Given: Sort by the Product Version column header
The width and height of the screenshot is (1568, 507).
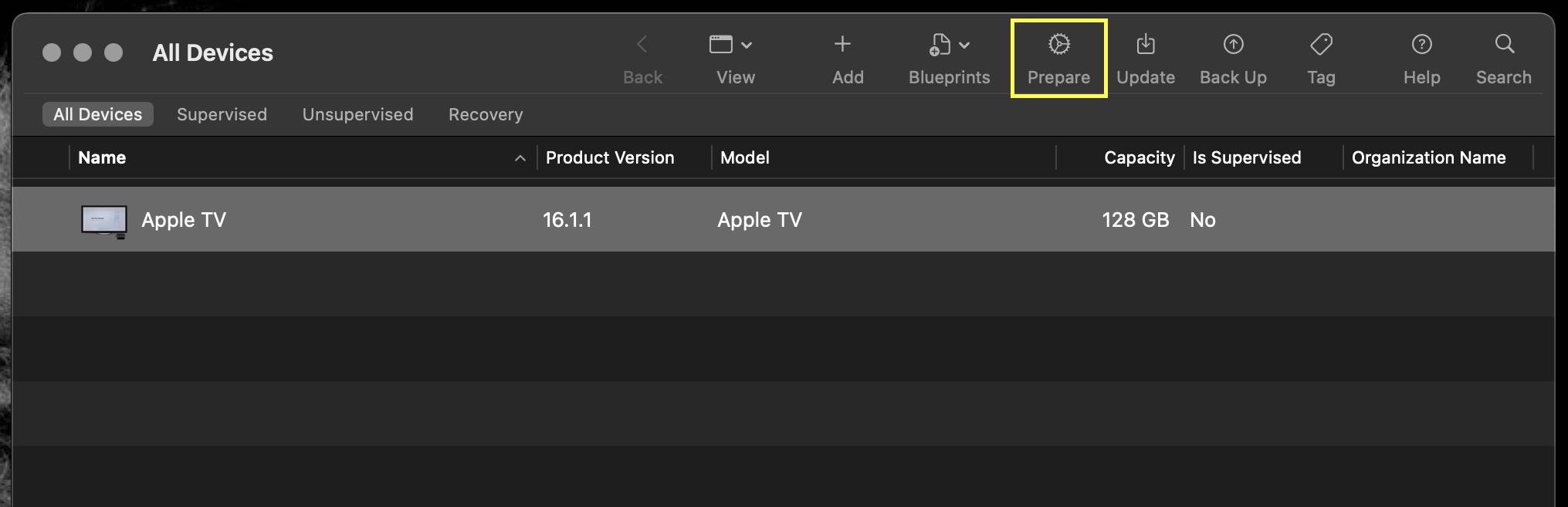Looking at the screenshot, I should click(x=610, y=157).
